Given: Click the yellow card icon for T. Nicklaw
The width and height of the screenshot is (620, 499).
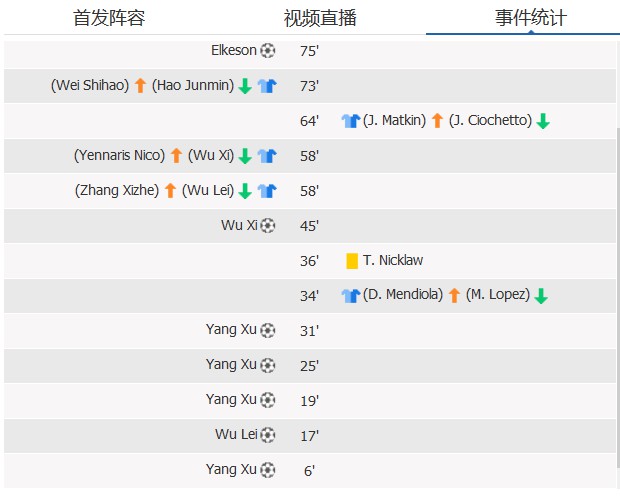Looking at the screenshot, I should click(352, 261).
